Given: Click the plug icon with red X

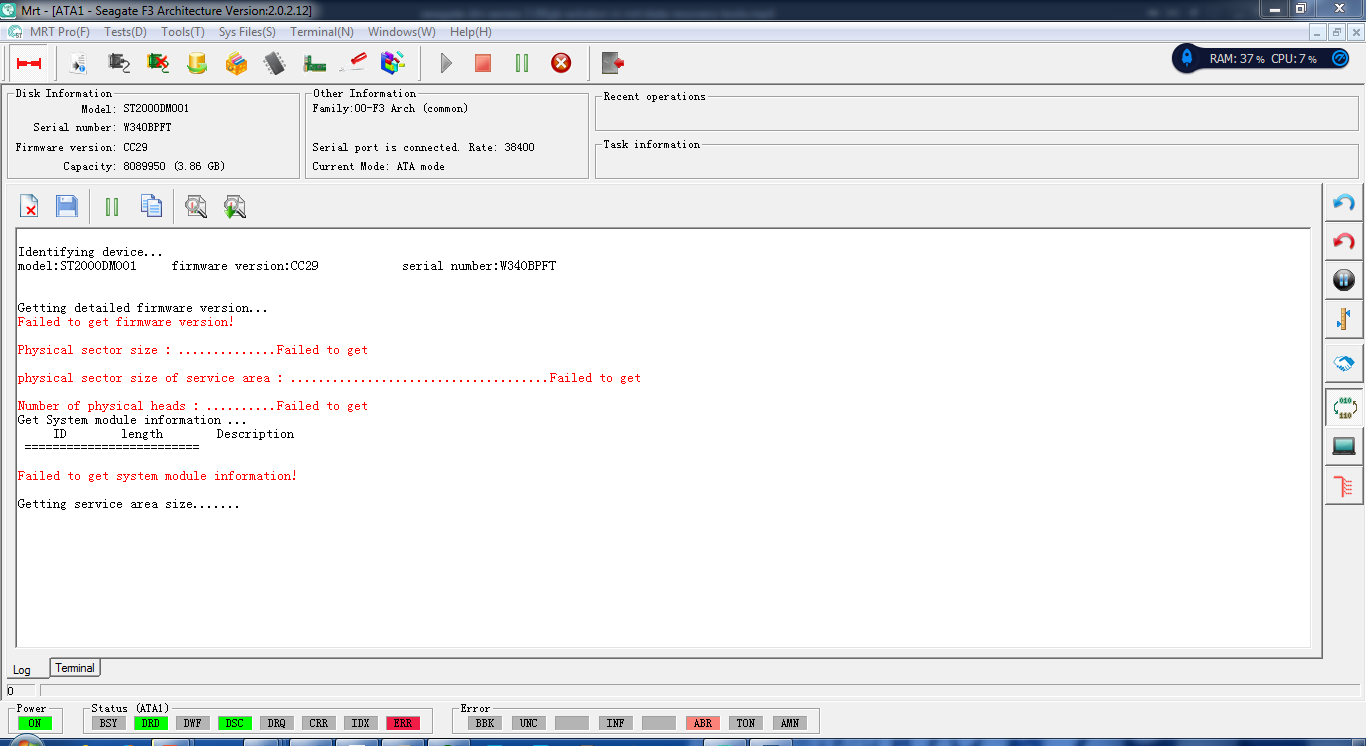Looking at the screenshot, I should coord(158,63).
